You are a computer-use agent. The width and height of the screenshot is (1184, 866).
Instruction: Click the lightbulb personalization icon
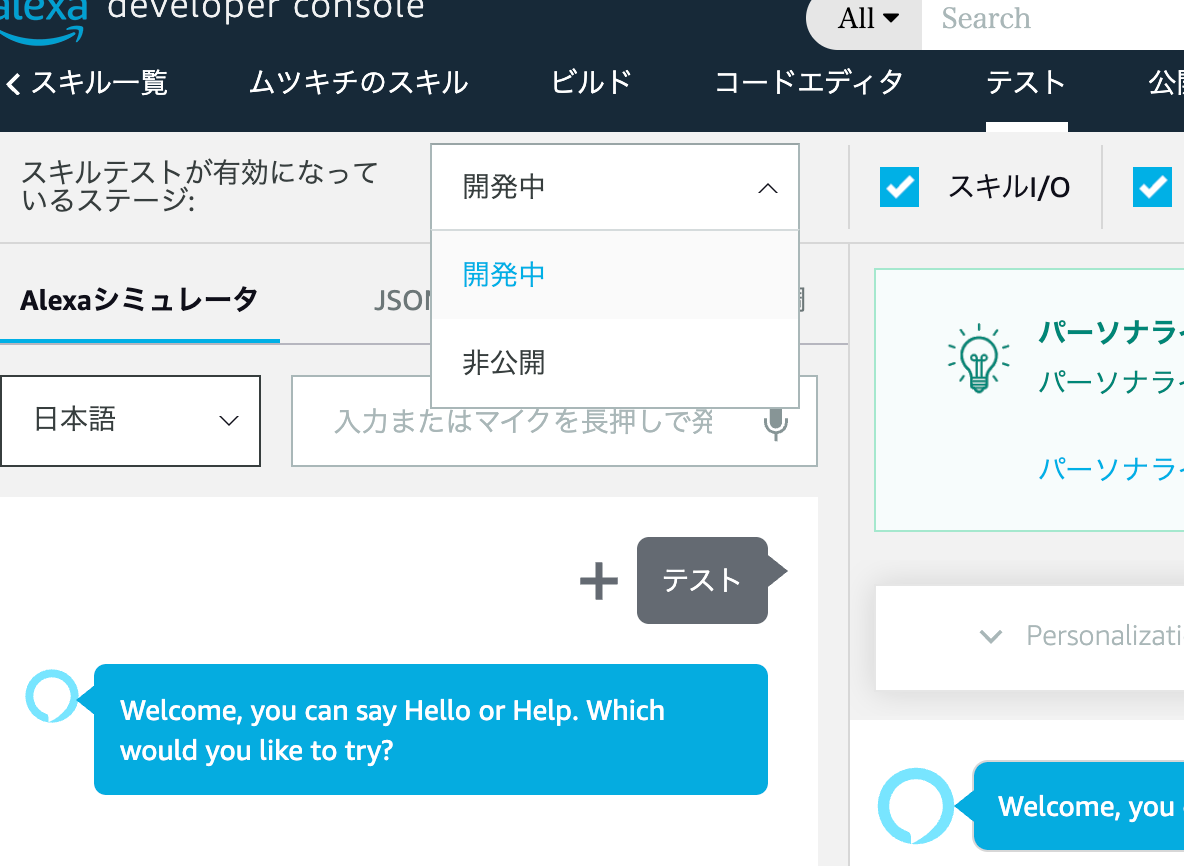(979, 358)
